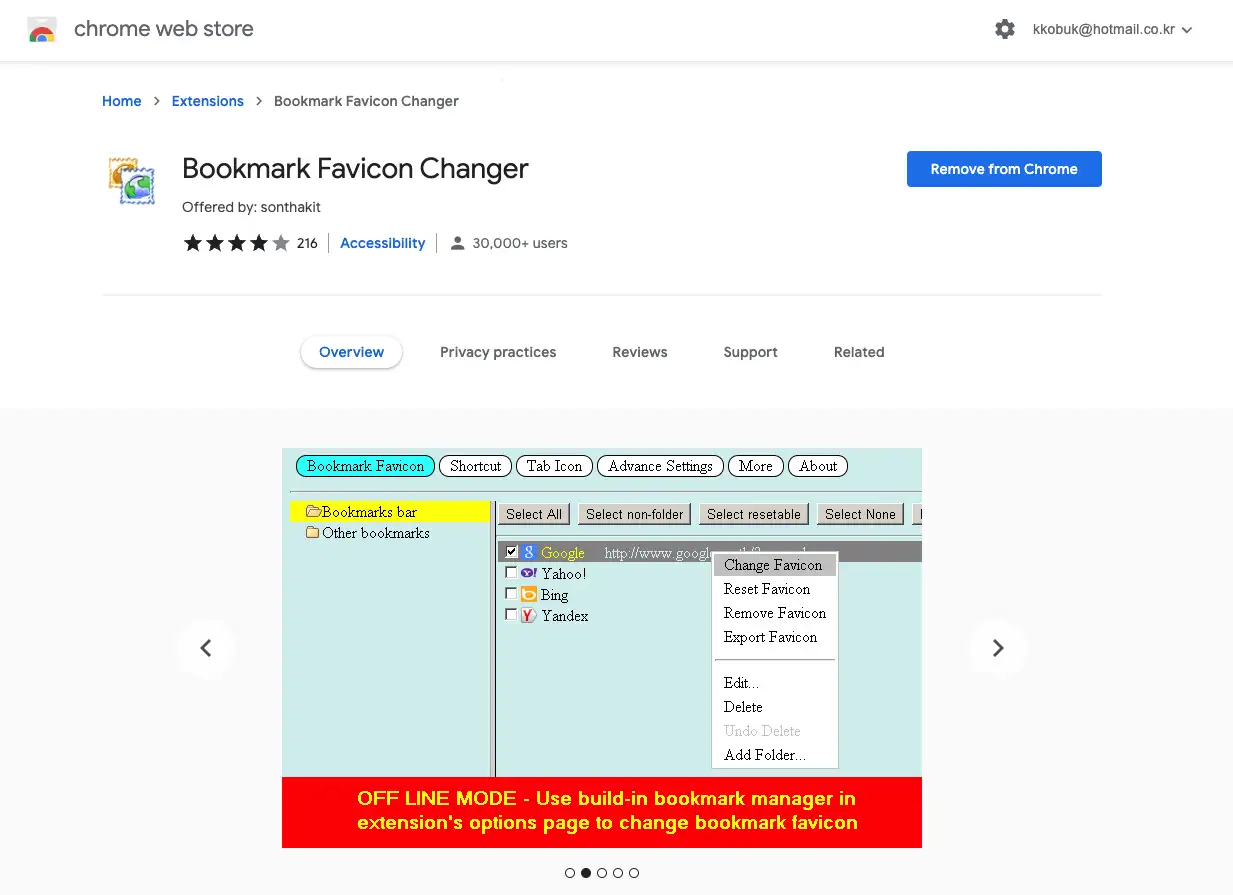Open the Support tab
The height and width of the screenshot is (895, 1233).
pos(751,352)
